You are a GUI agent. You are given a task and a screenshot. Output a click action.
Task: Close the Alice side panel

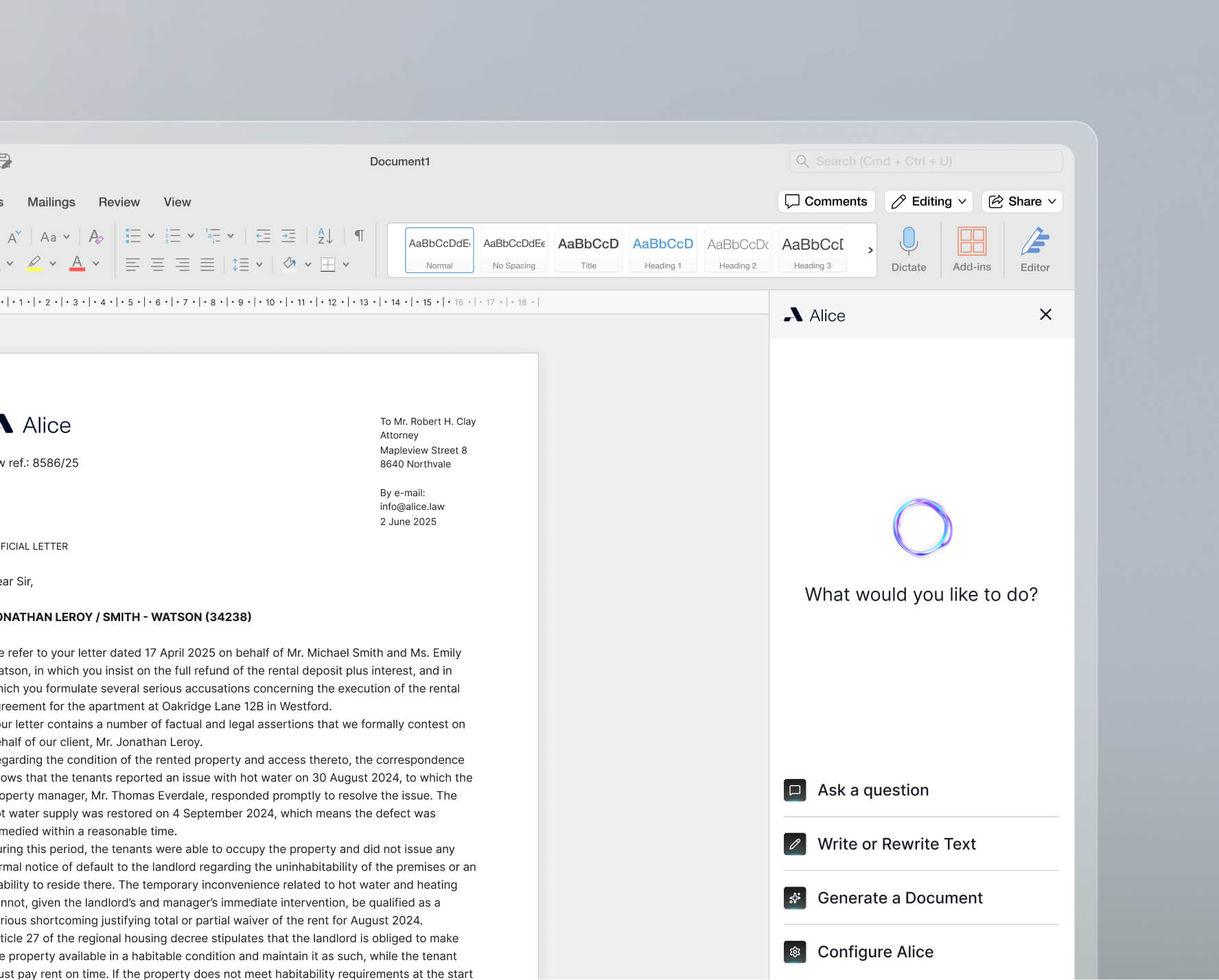[1045, 314]
